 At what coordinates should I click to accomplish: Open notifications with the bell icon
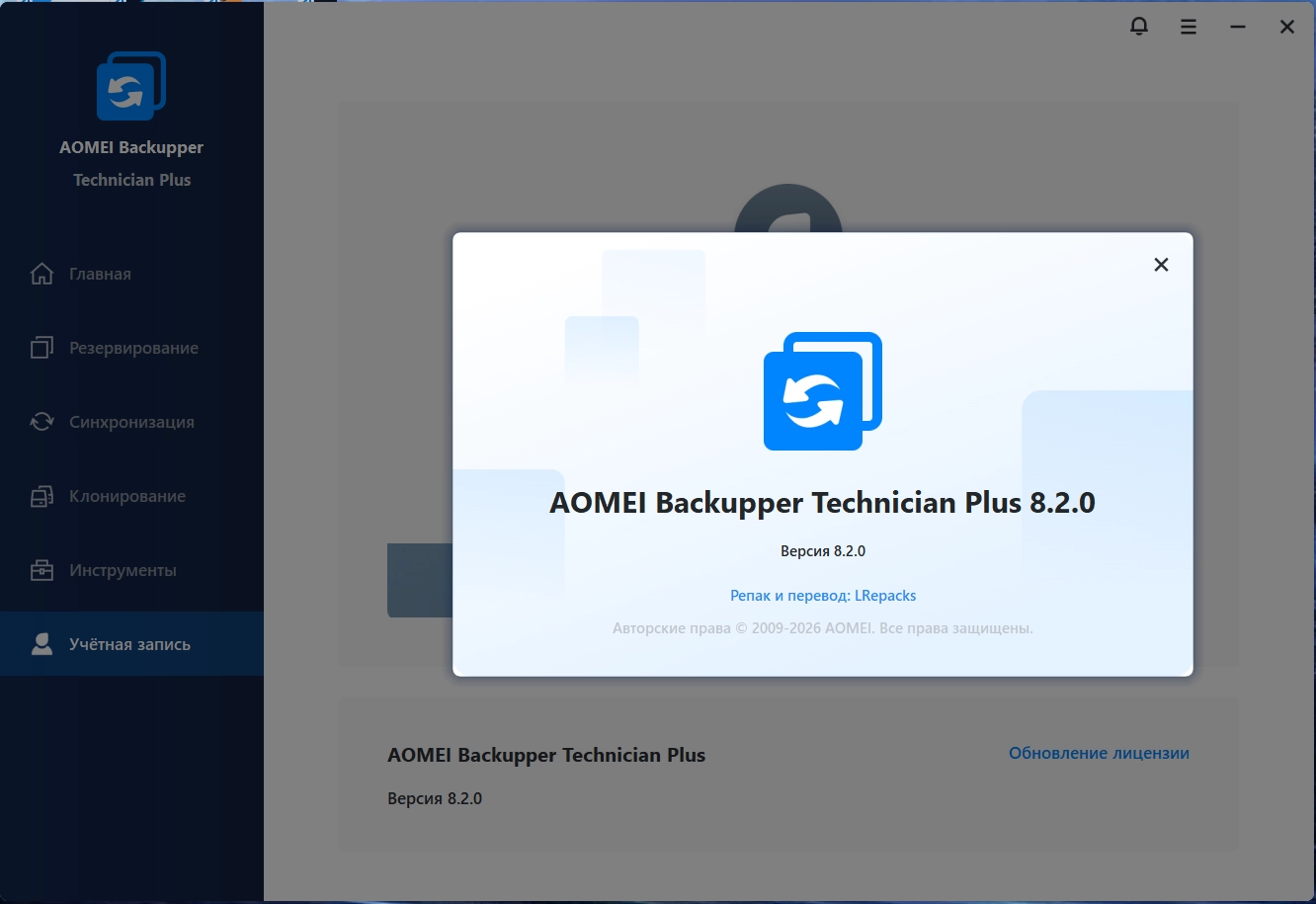tap(1139, 27)
